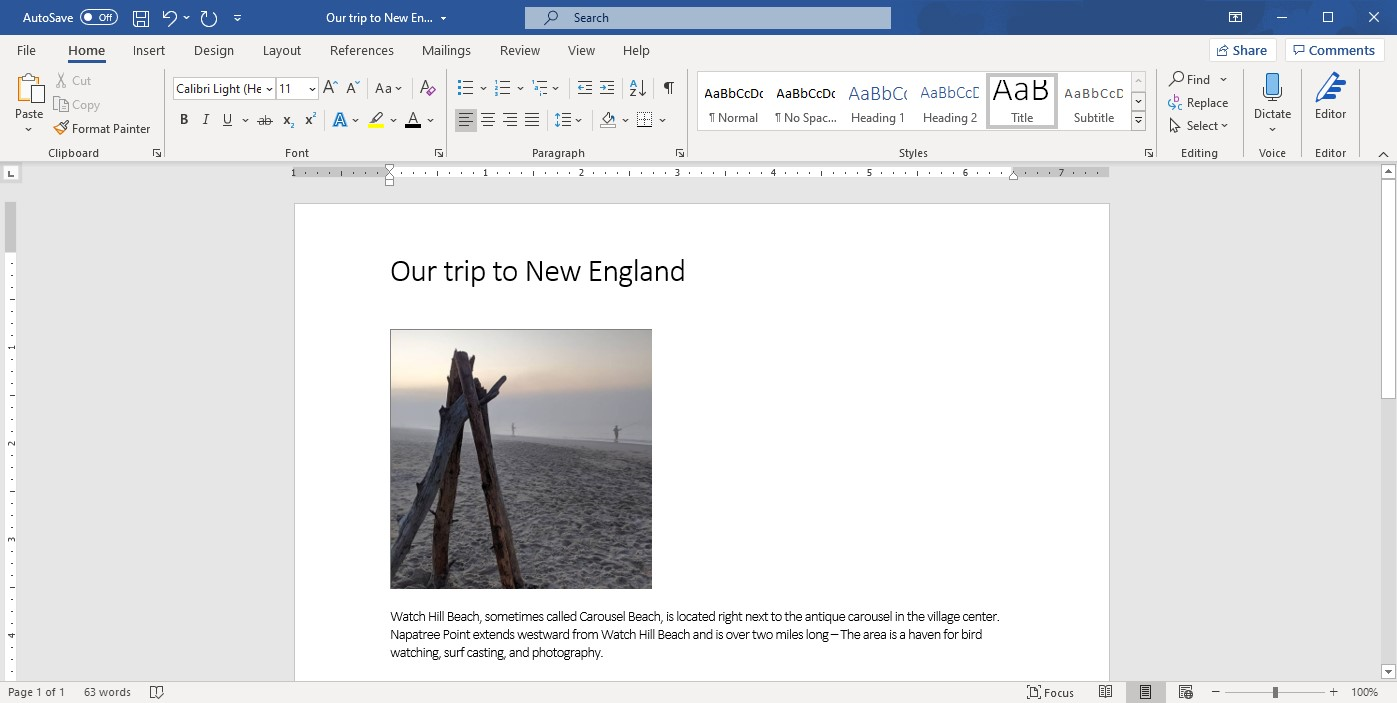This screenshot has width=1397, height=703.
Task: Increase font size with grow font icon
Action: [x=331, y=88]
